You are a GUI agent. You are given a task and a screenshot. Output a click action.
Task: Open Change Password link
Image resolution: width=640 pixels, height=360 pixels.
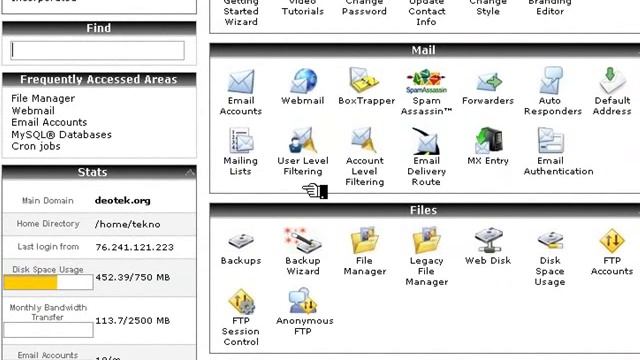point(364,7)
